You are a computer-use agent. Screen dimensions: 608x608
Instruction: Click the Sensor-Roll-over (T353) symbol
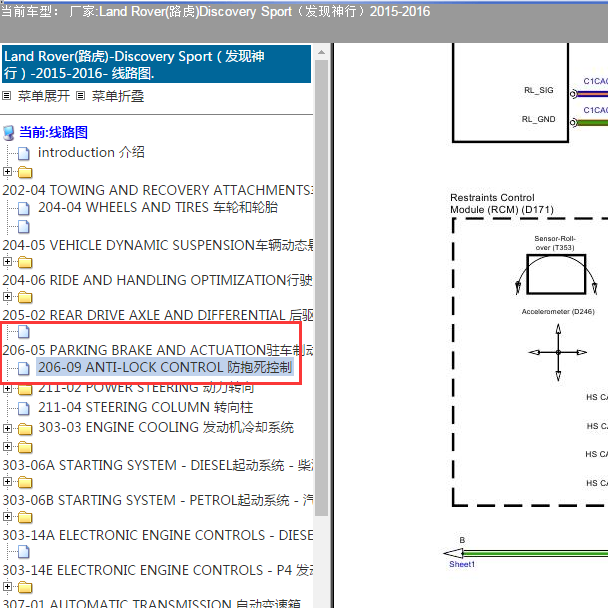coord(556,274)
